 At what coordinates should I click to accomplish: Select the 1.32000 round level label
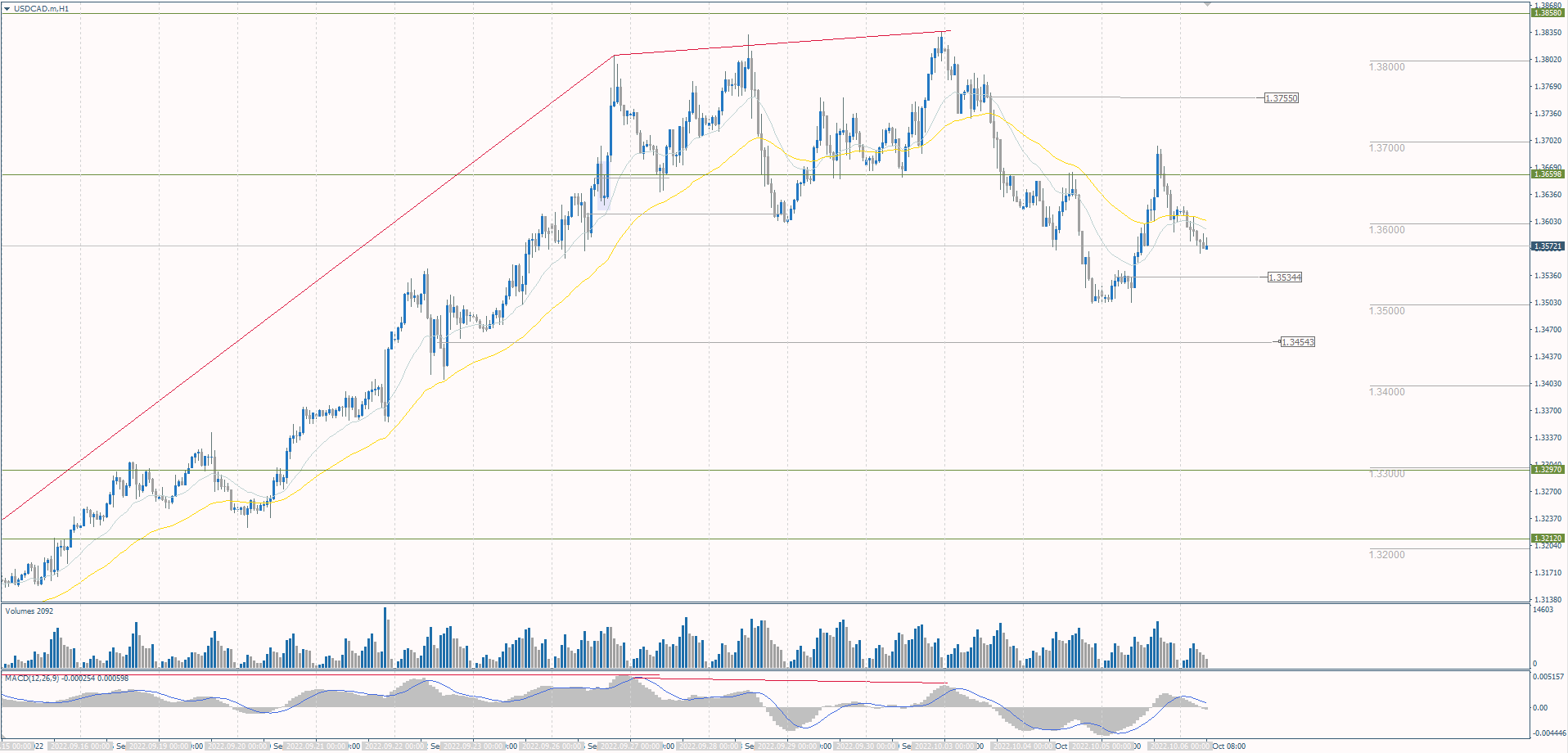coord(1386,555)
